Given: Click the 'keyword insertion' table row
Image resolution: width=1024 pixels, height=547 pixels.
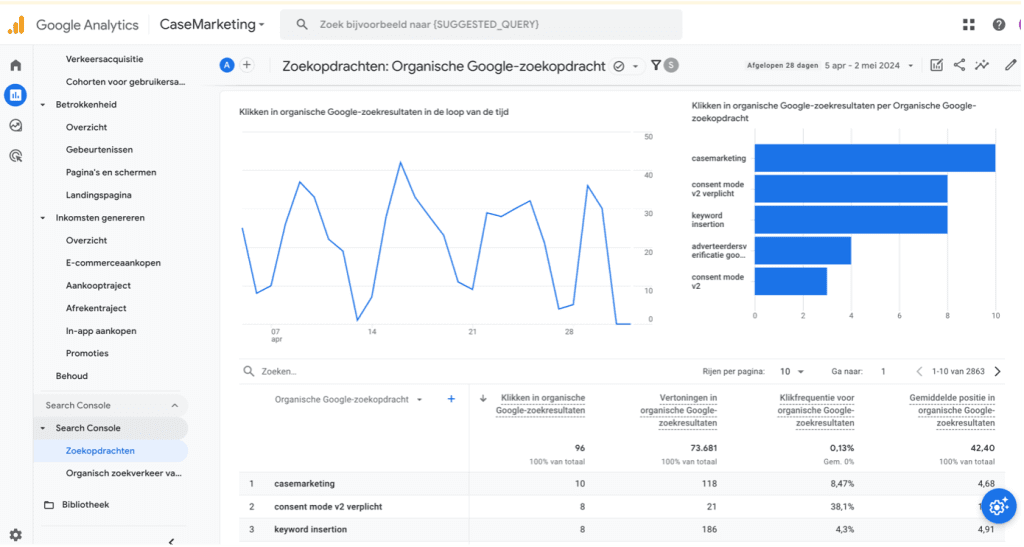Looking at the screenshot, I should click(620, 530).
